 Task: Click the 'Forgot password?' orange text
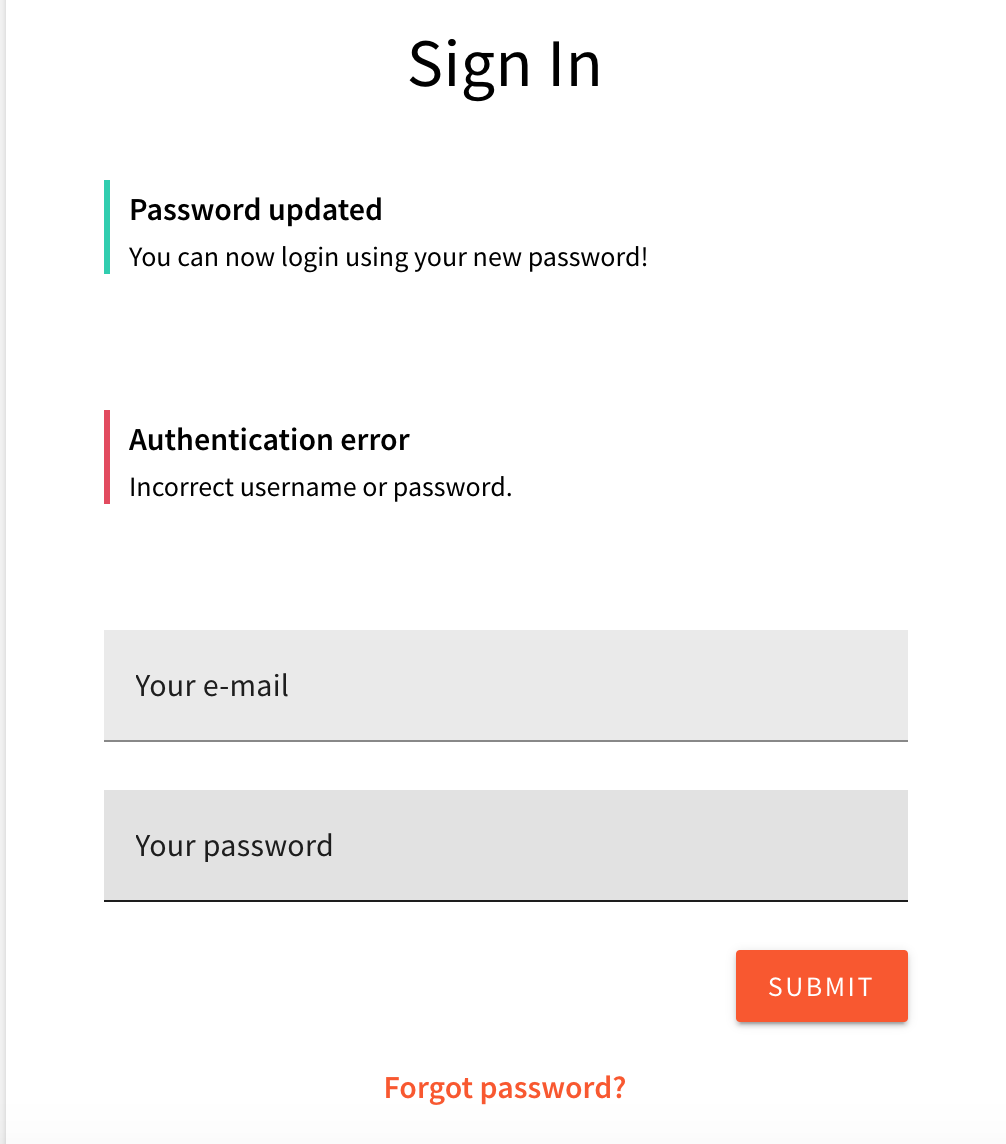[505, 1087]
